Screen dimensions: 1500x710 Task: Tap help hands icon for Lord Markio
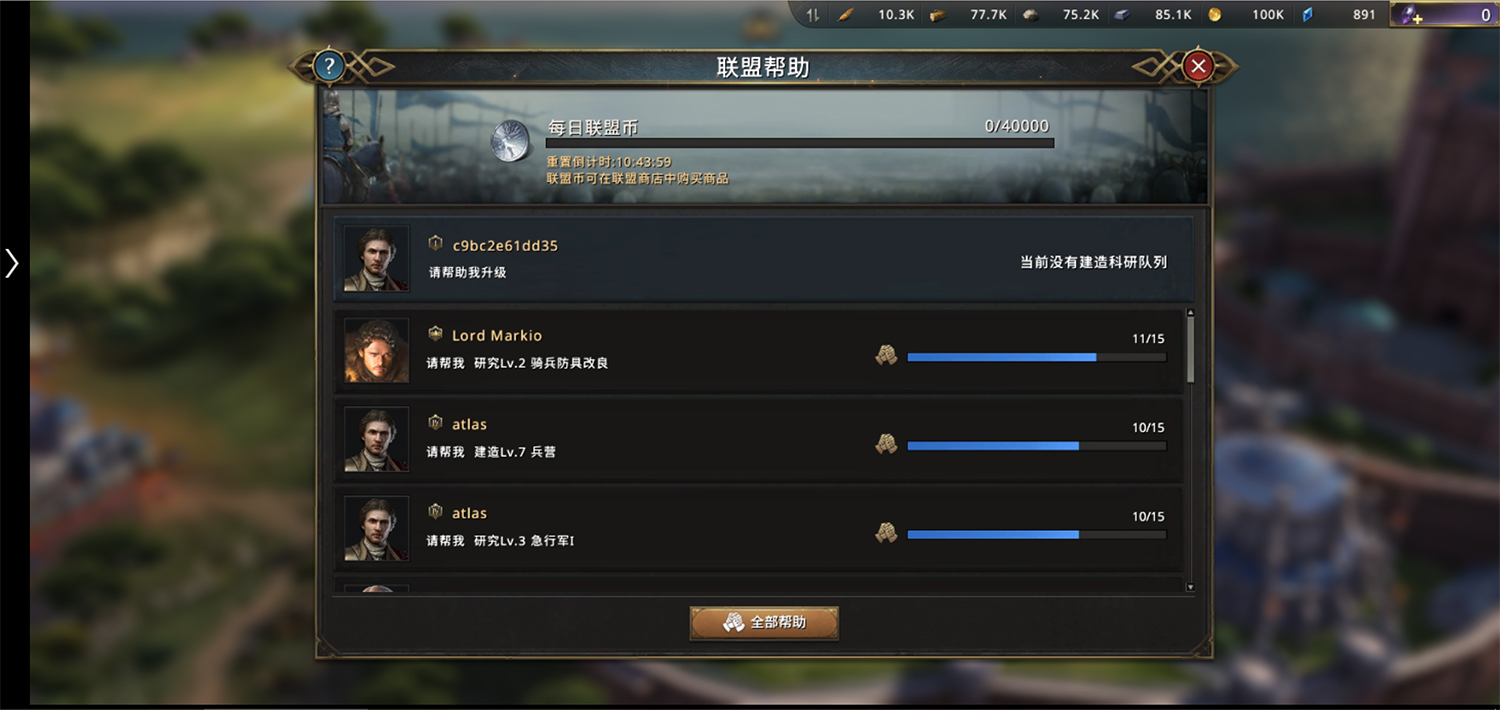coord(886,356)
